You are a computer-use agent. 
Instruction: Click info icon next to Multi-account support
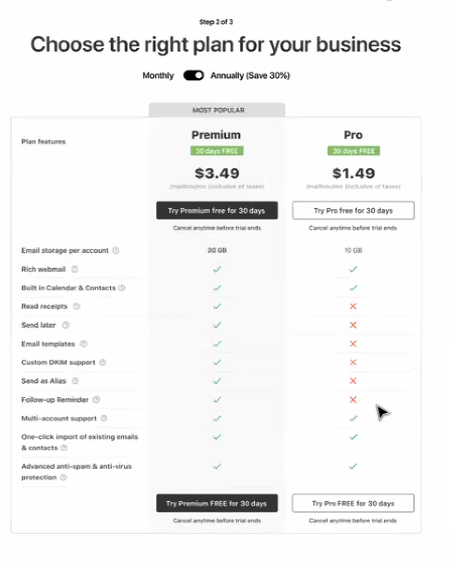pos(104,418)
